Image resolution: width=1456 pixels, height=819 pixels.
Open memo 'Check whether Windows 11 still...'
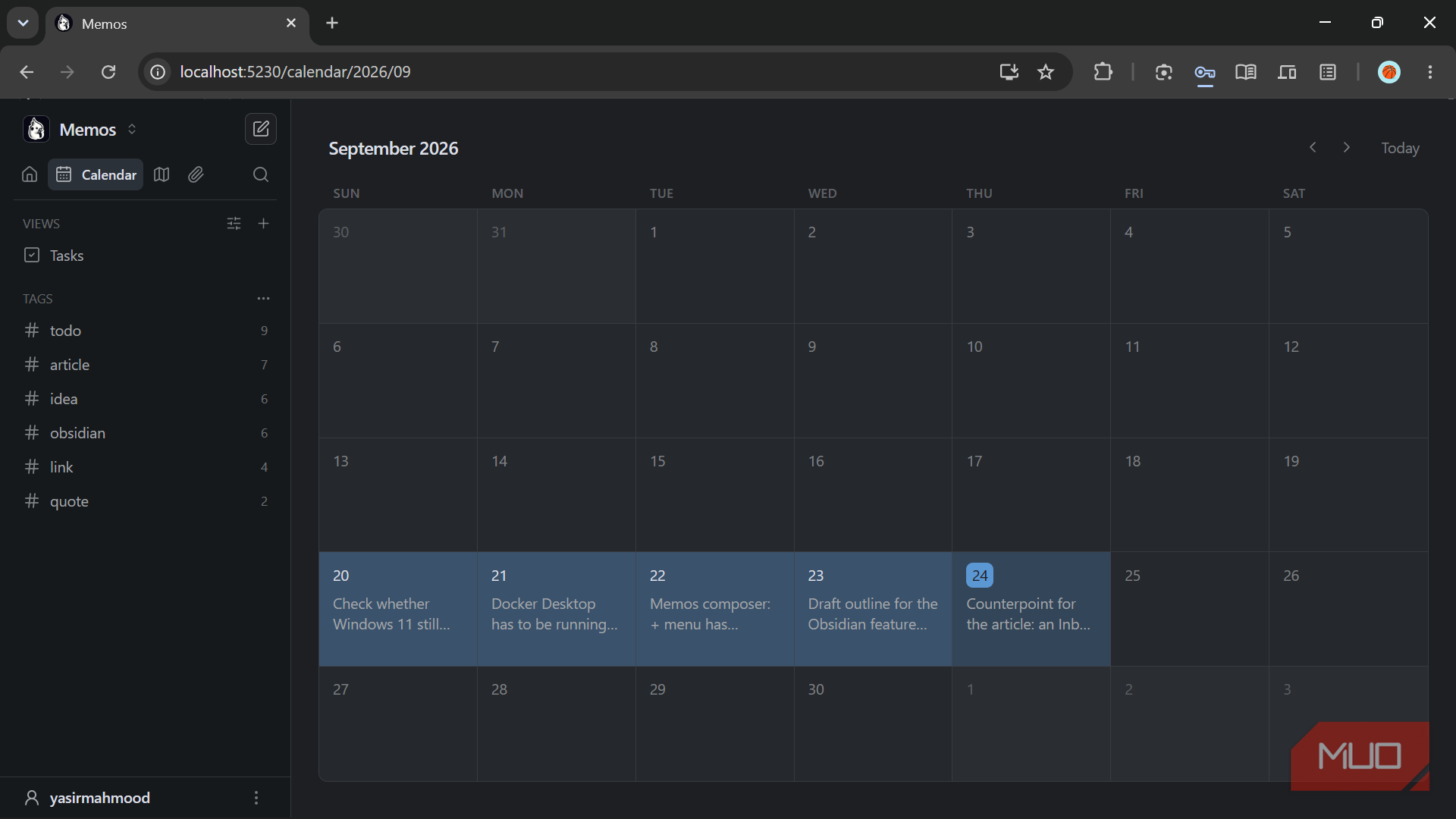pos(391,614)
